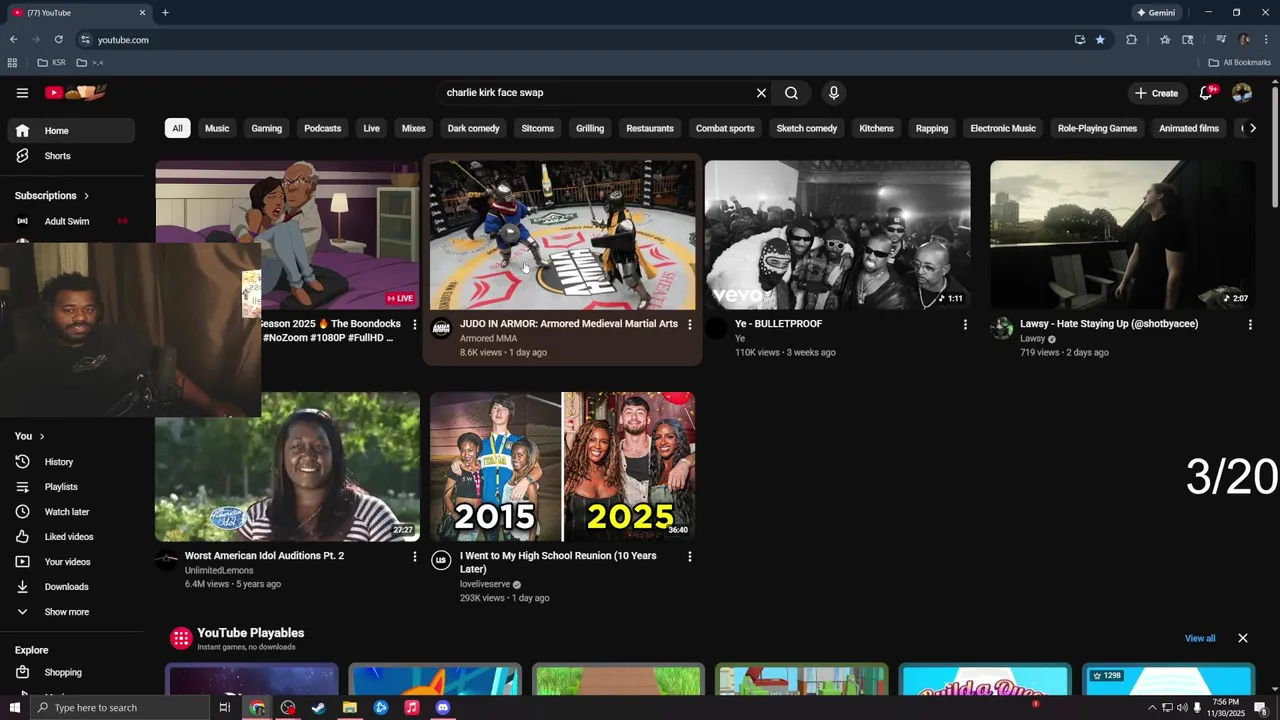Play the 2015 vs 2025 reunion thumbnail
The width and height of the screenshot is (1280, 720).
pyautogui.click(x=562, y=467)
